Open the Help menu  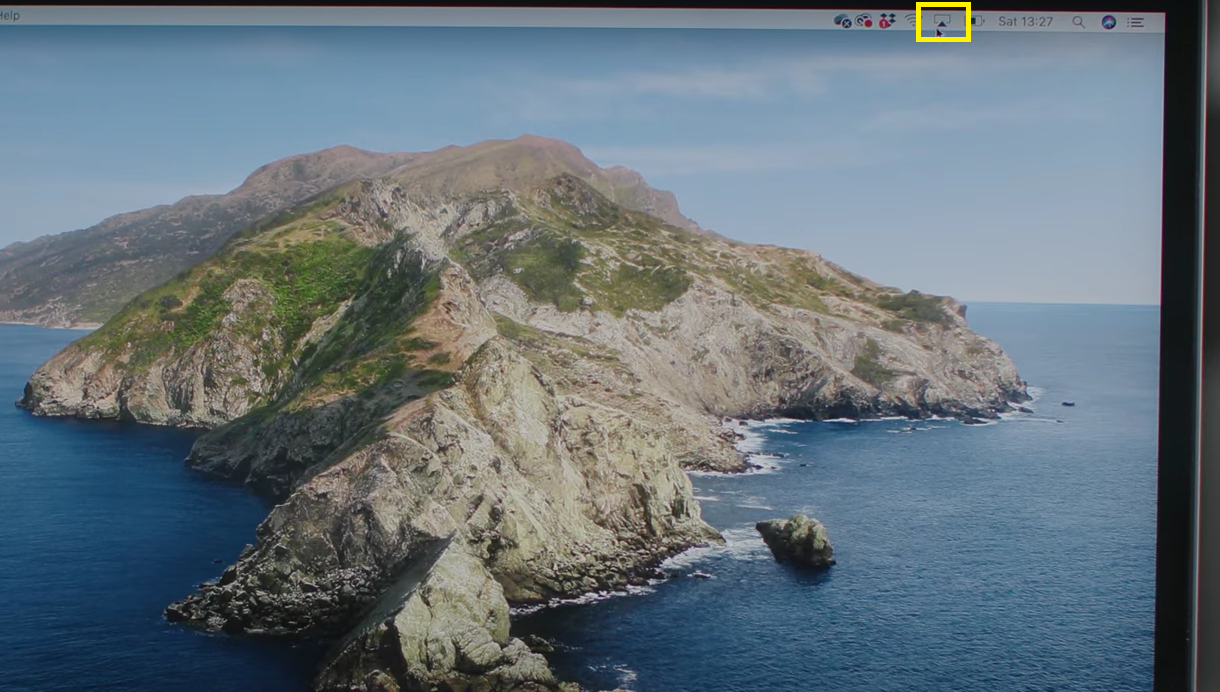(9, 16)
